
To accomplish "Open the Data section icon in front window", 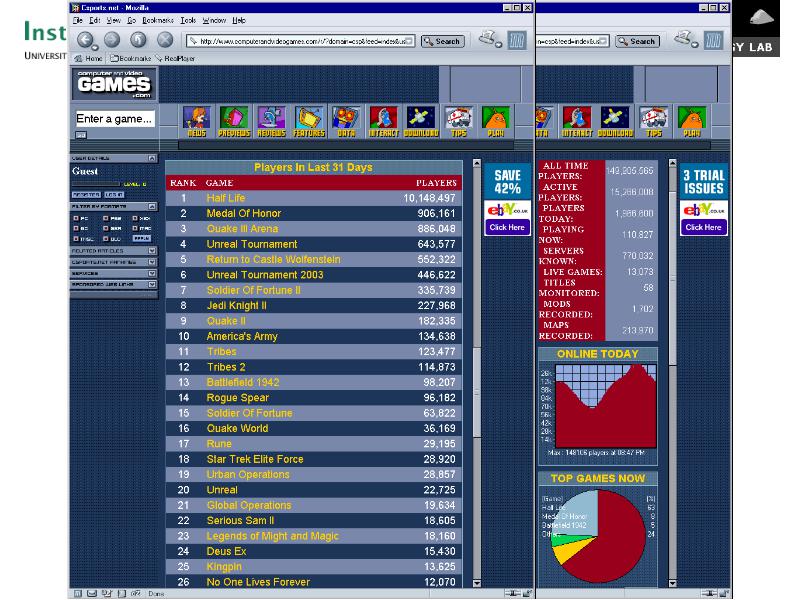I will click(x=346, y=121).
